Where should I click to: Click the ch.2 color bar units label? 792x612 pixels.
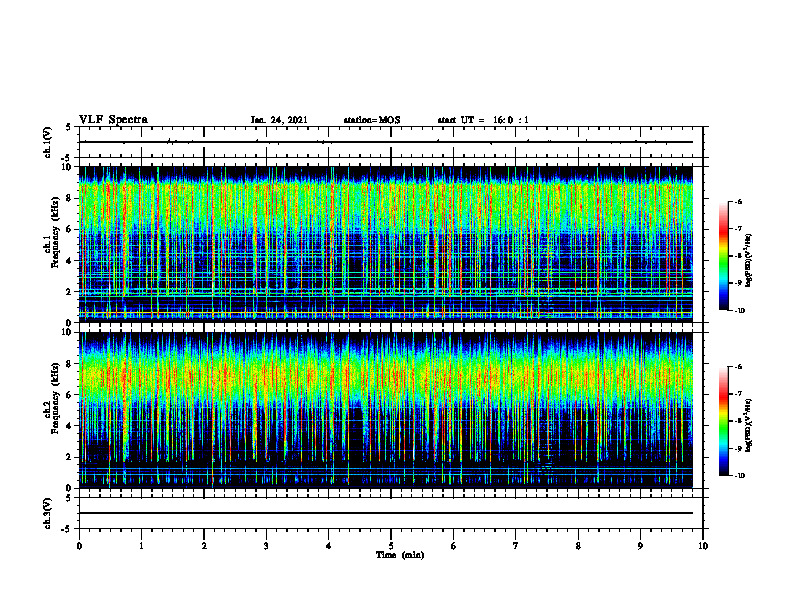point(749,425)
